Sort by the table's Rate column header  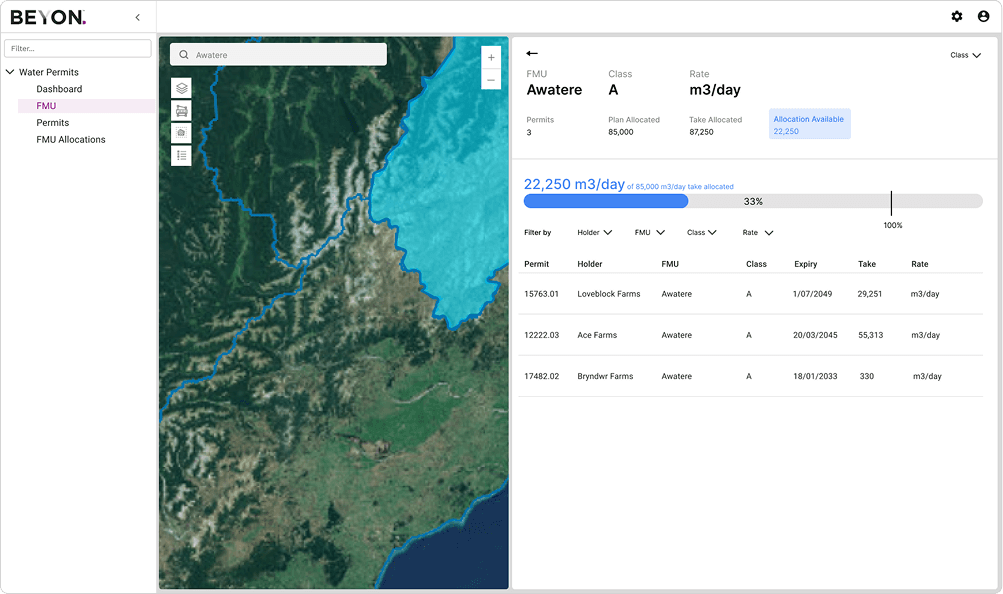(x=920, y=264)
